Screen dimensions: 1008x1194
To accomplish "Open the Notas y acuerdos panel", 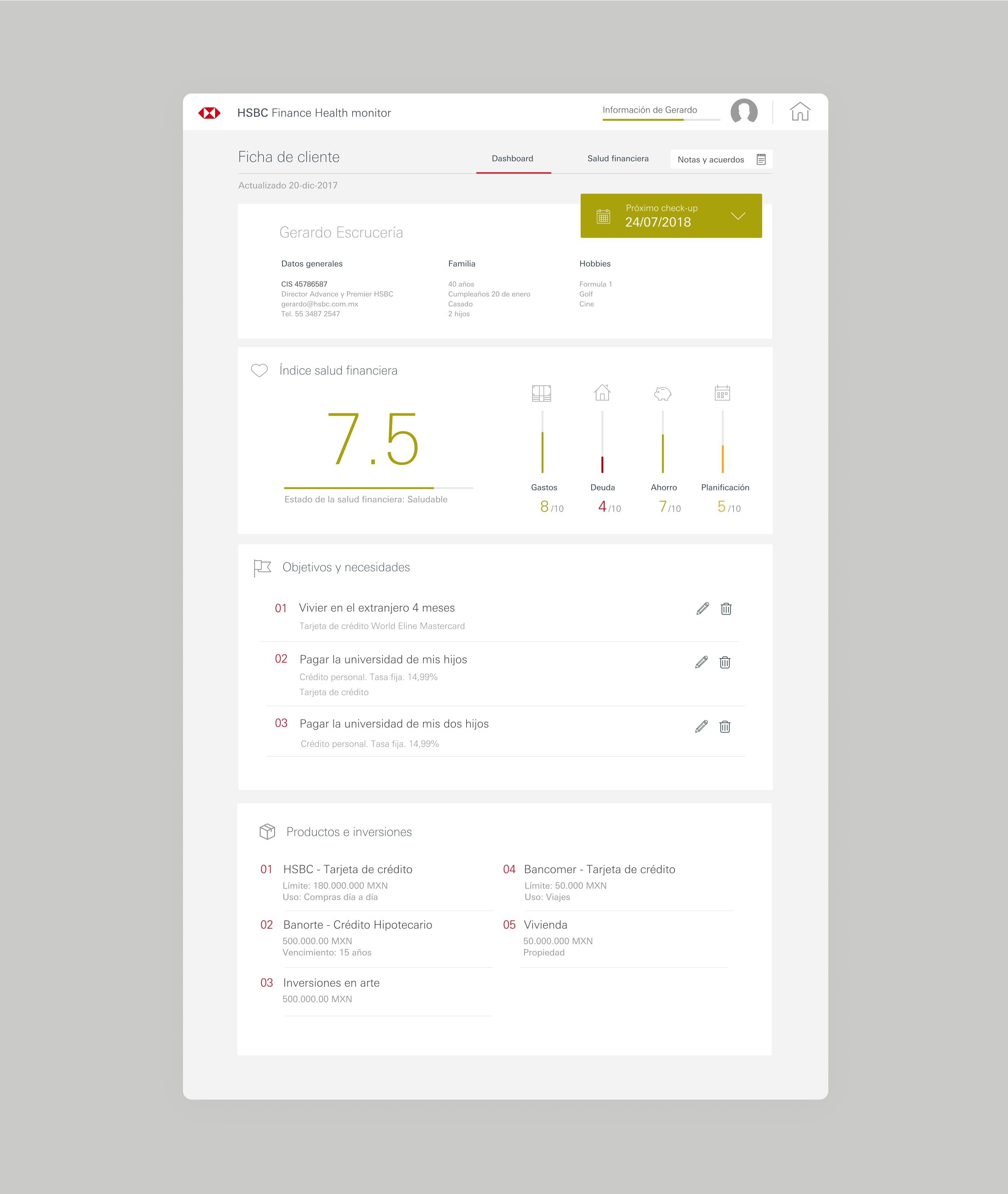I will [711, 159].
